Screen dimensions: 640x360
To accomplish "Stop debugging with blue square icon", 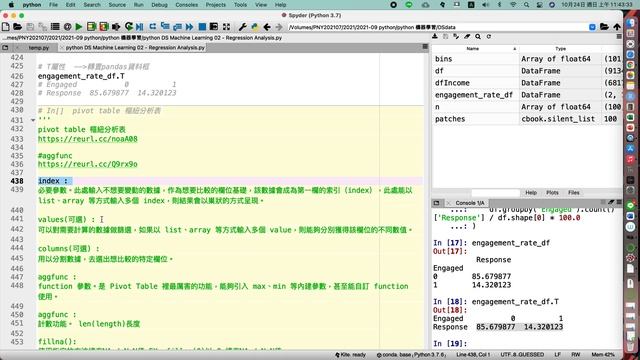I will [x=202, y=27].
